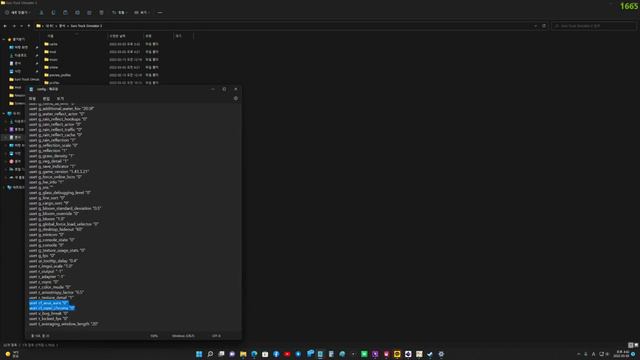Image resolution: width=640 pixels, height=360 pixels.
Task: Open File Explorer from the taskbar
Action: pos(243,354)
